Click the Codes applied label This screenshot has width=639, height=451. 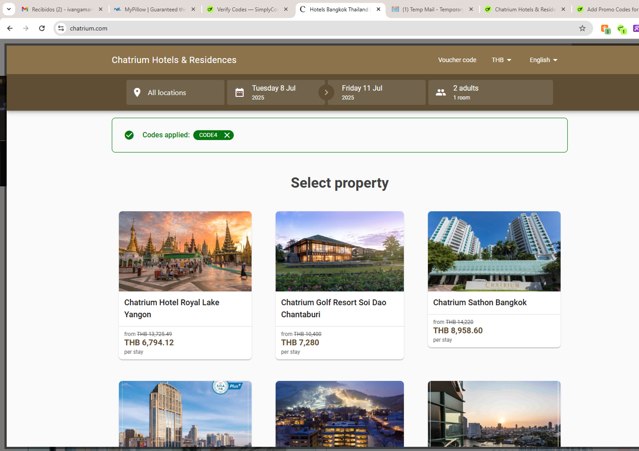pos(166,135)
